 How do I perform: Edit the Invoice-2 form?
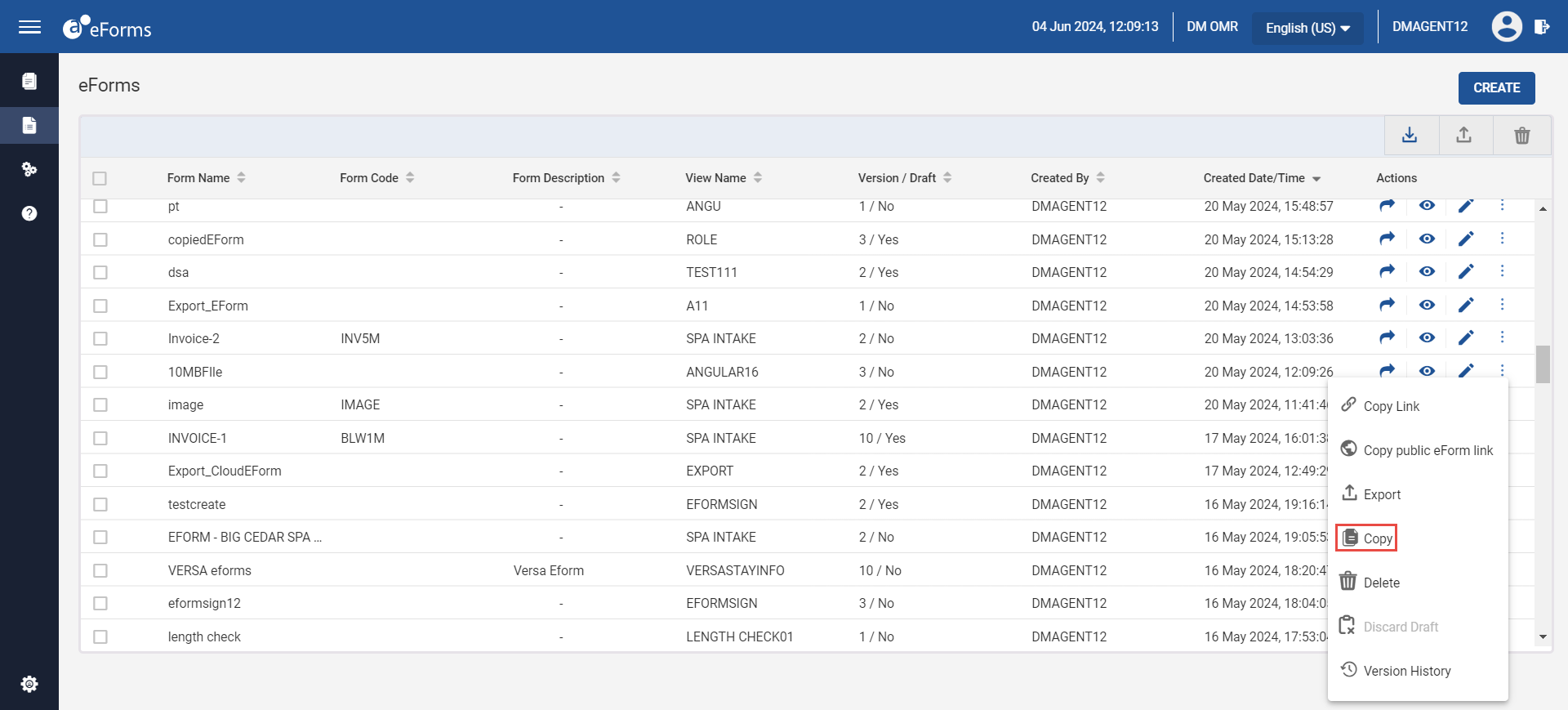pyautogui.click(x=1466, y=337)
